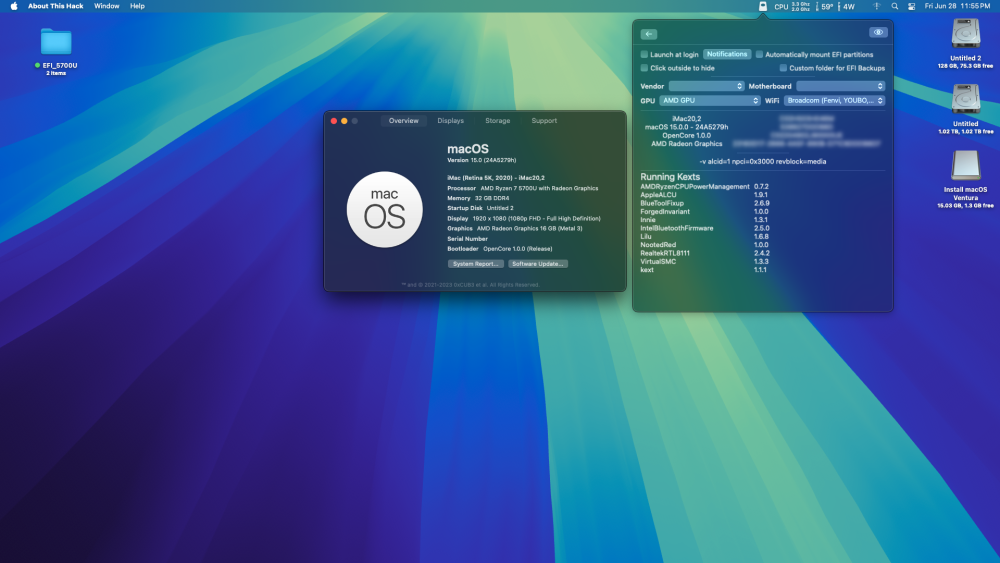Toggle Click outside to hide checkbox
Screen dimensions: 1000x563
click(x=644, y=68)
